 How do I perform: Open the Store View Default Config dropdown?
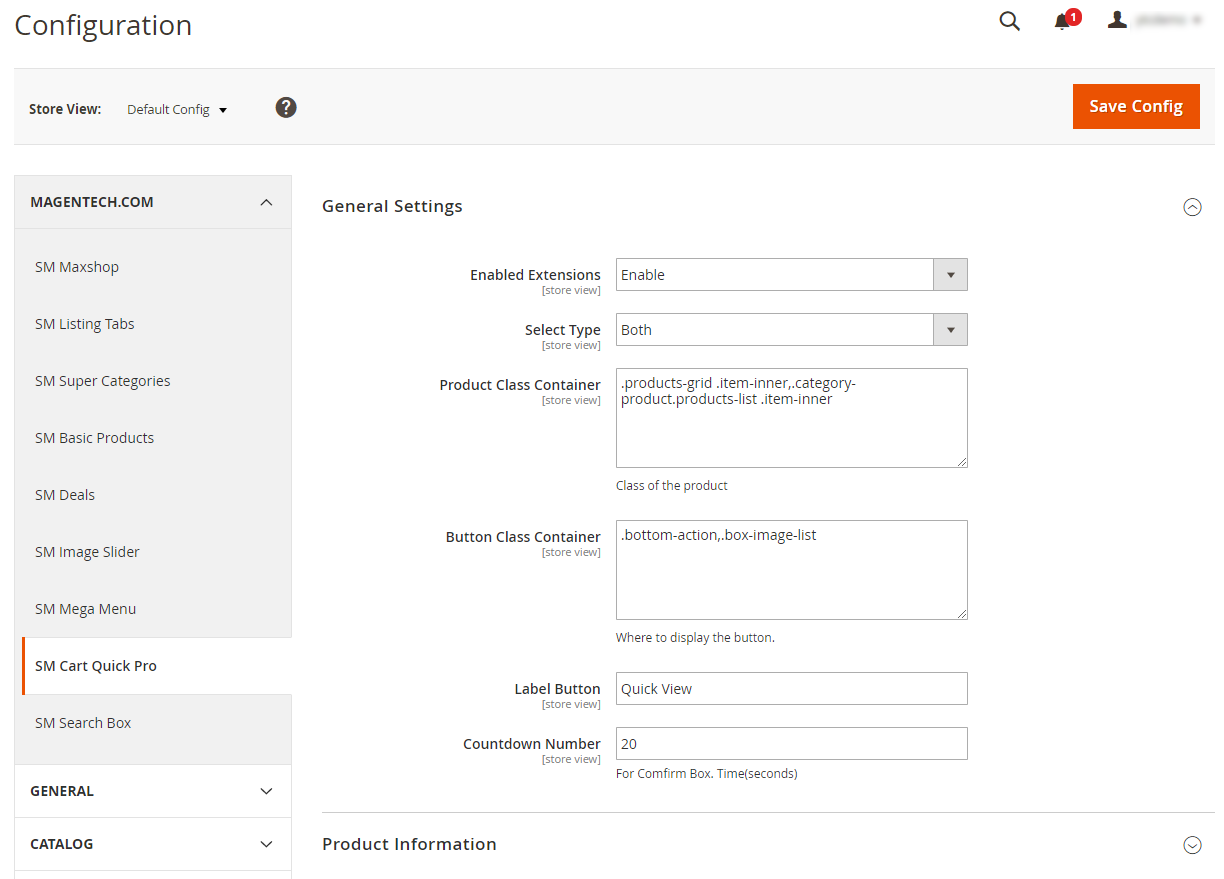[x=177, y=109]
